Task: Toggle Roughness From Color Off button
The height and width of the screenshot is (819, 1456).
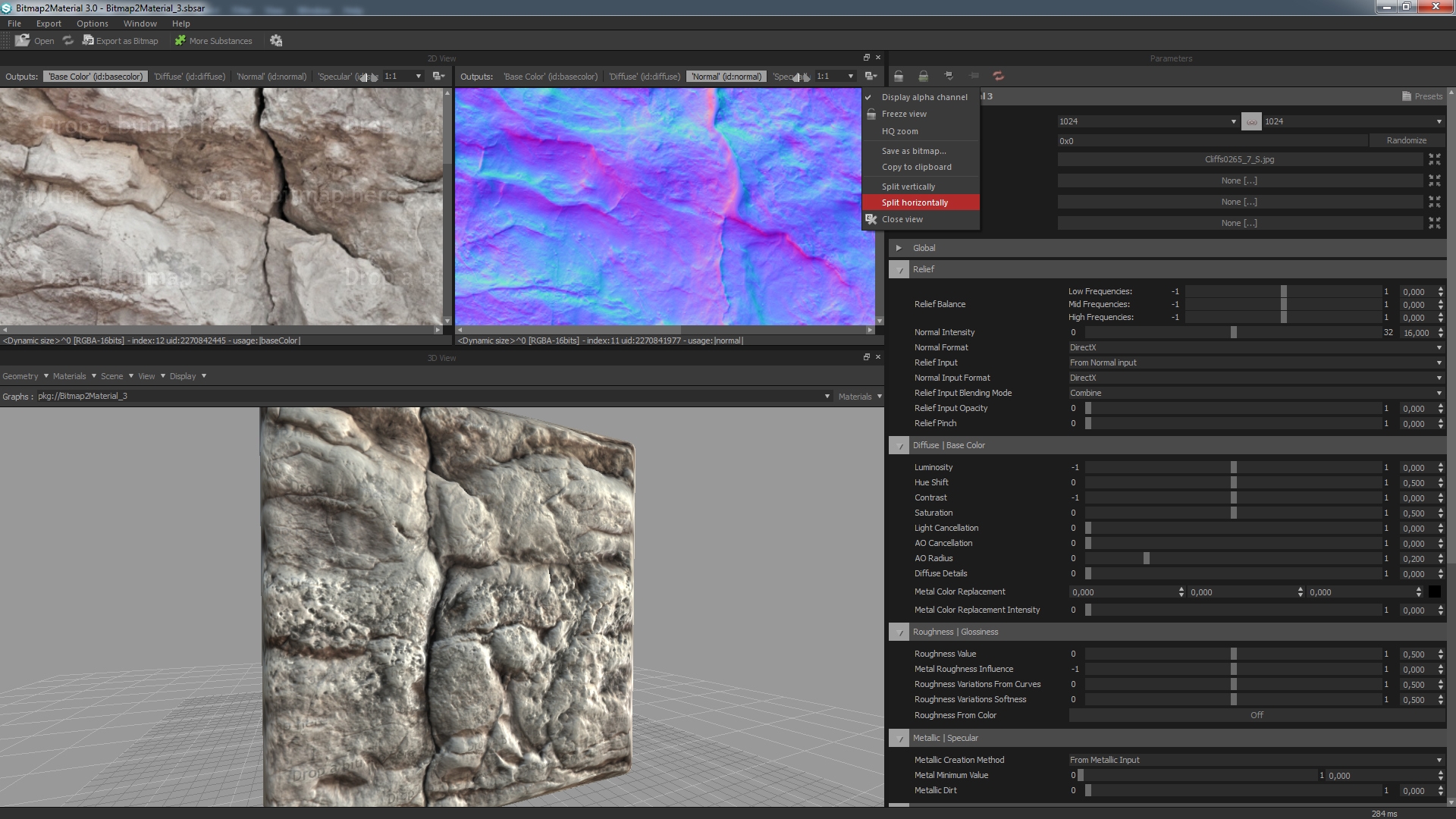Action: click(x=1256, y=715)
